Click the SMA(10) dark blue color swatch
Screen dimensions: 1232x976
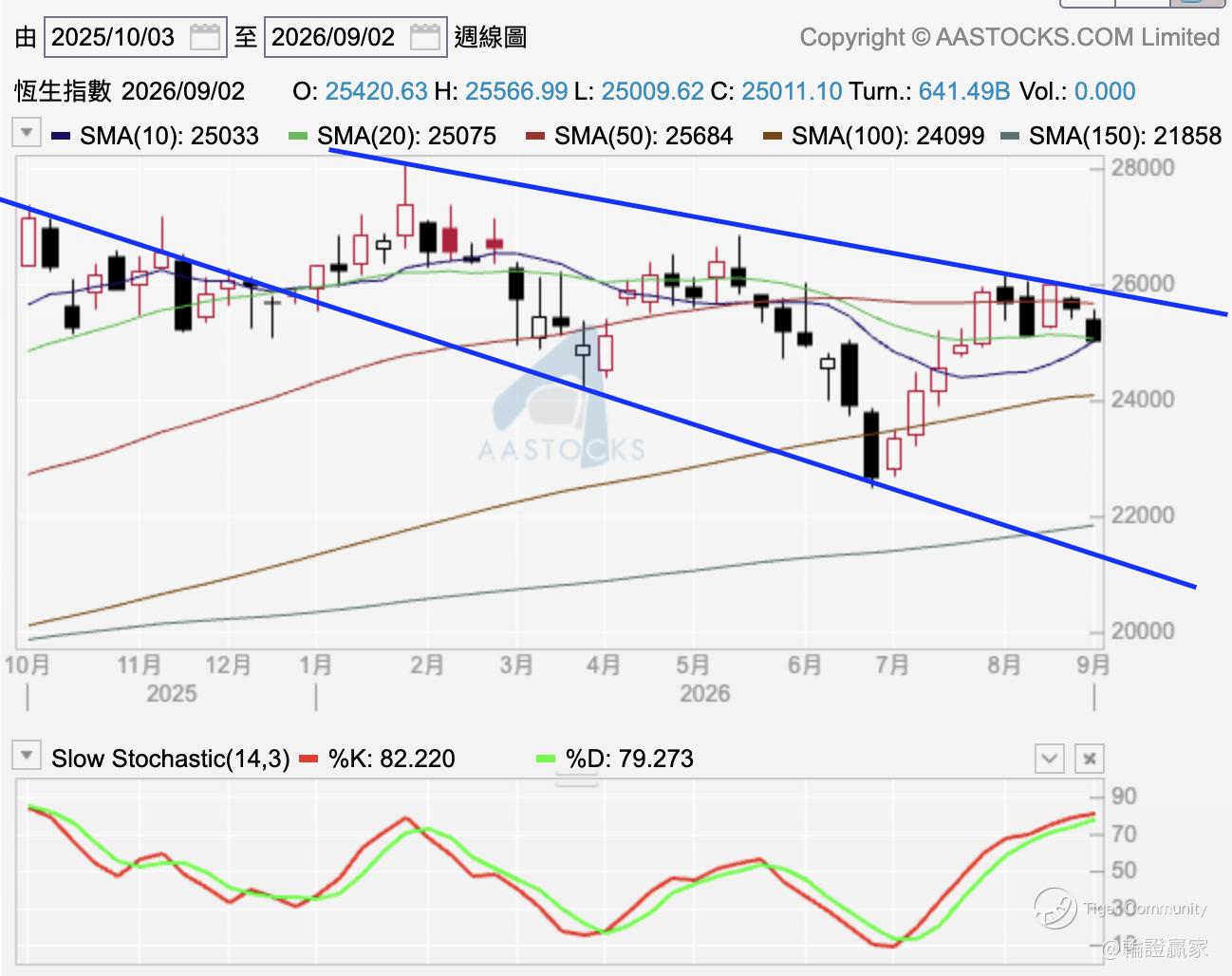(61, 137)
